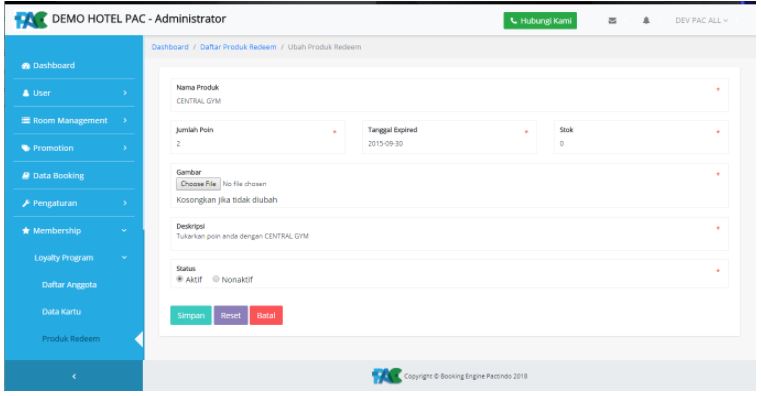Click the Daftar Produk Redeem breadcrumb link

(238, 47)
